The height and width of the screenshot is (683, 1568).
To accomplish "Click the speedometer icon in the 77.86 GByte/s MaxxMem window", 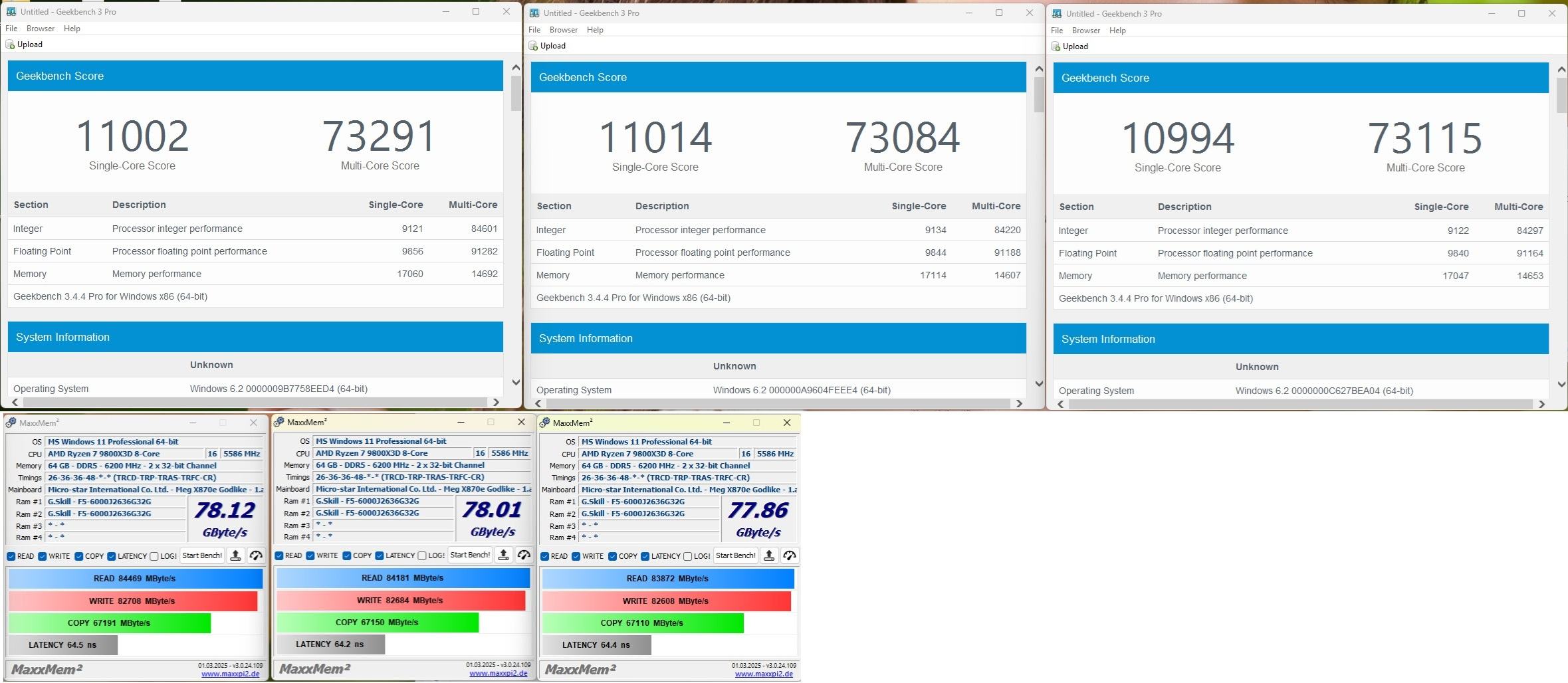I will pos(790,555).
